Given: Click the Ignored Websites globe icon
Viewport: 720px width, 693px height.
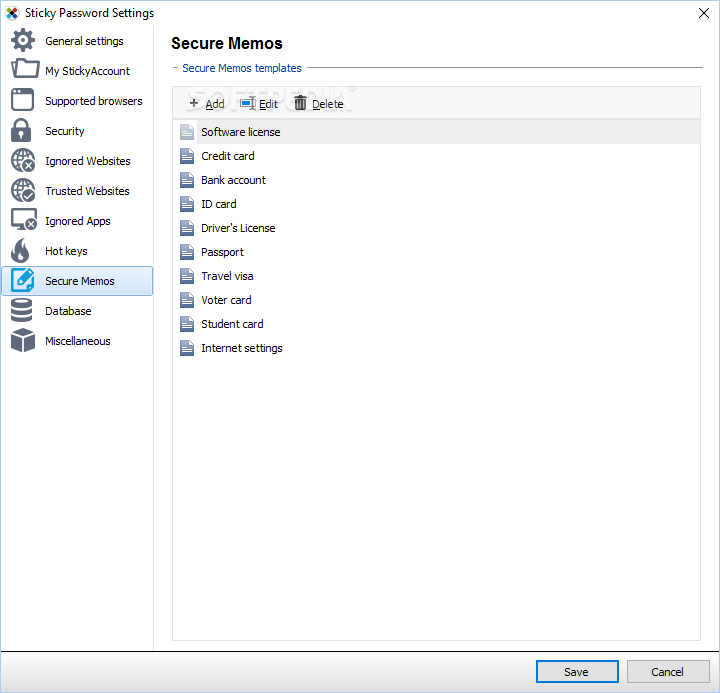Looking at the screenshot, I should point(23,160).
